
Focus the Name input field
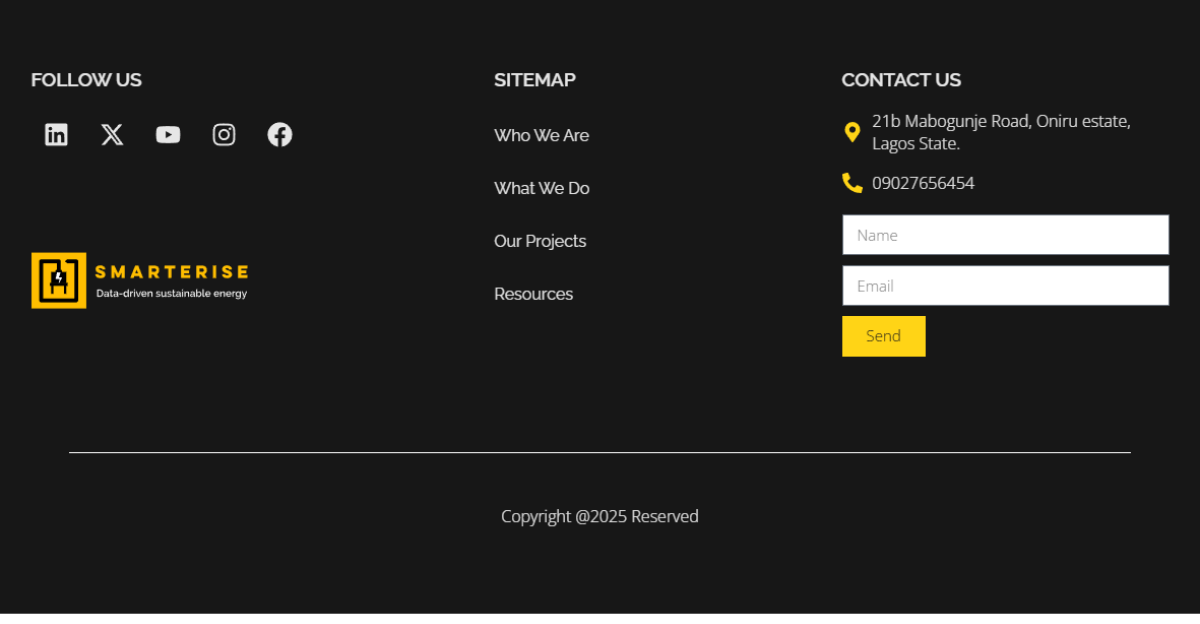tap(1005, 235)
